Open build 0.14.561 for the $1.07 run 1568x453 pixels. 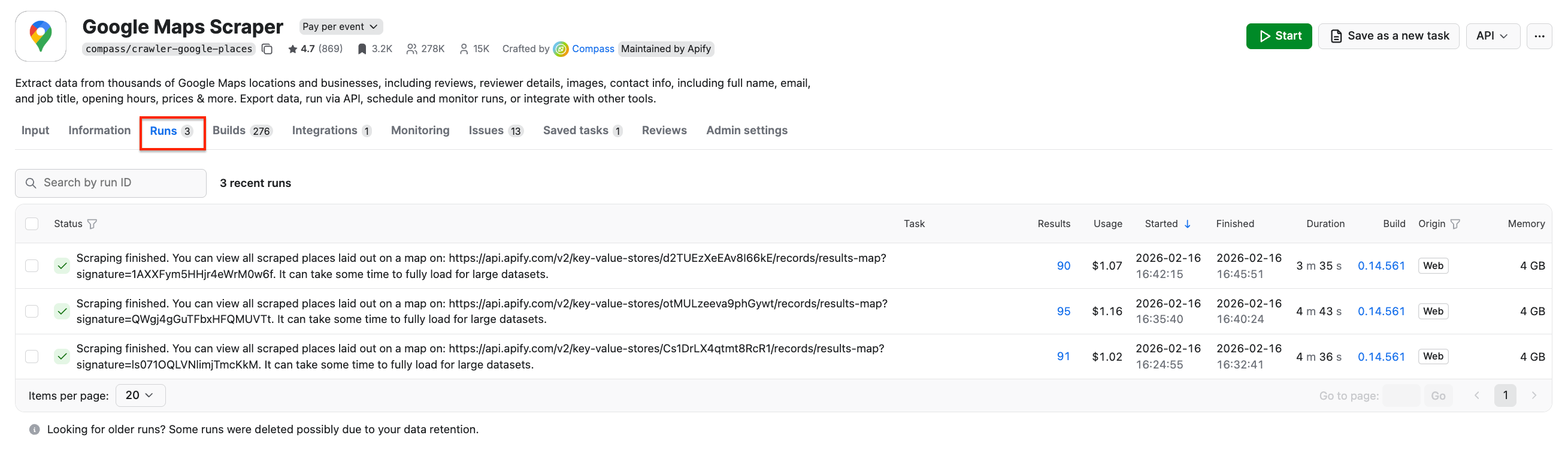tap(1381, 266)
